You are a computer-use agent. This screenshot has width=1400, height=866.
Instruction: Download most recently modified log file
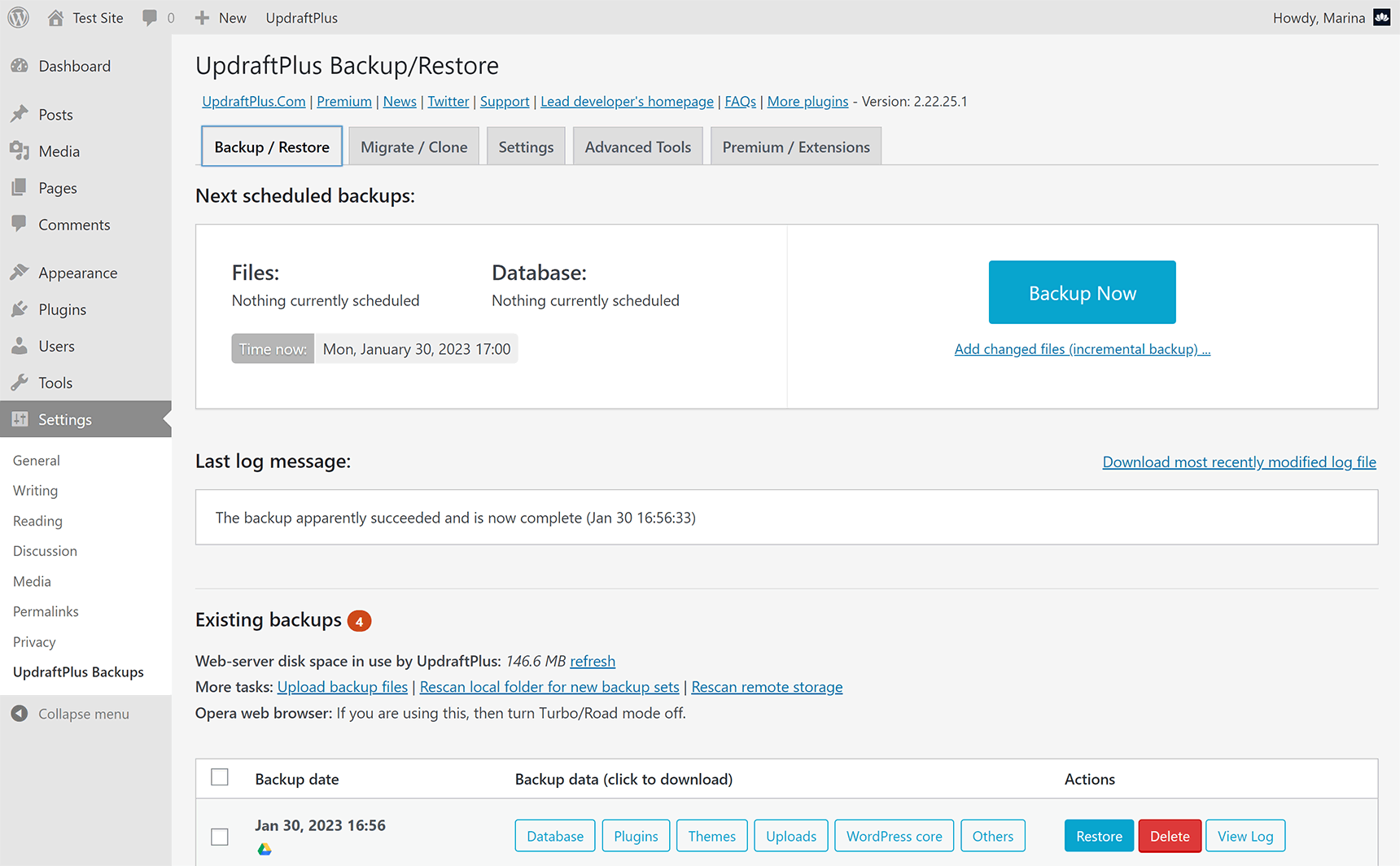coord(1239,461)
